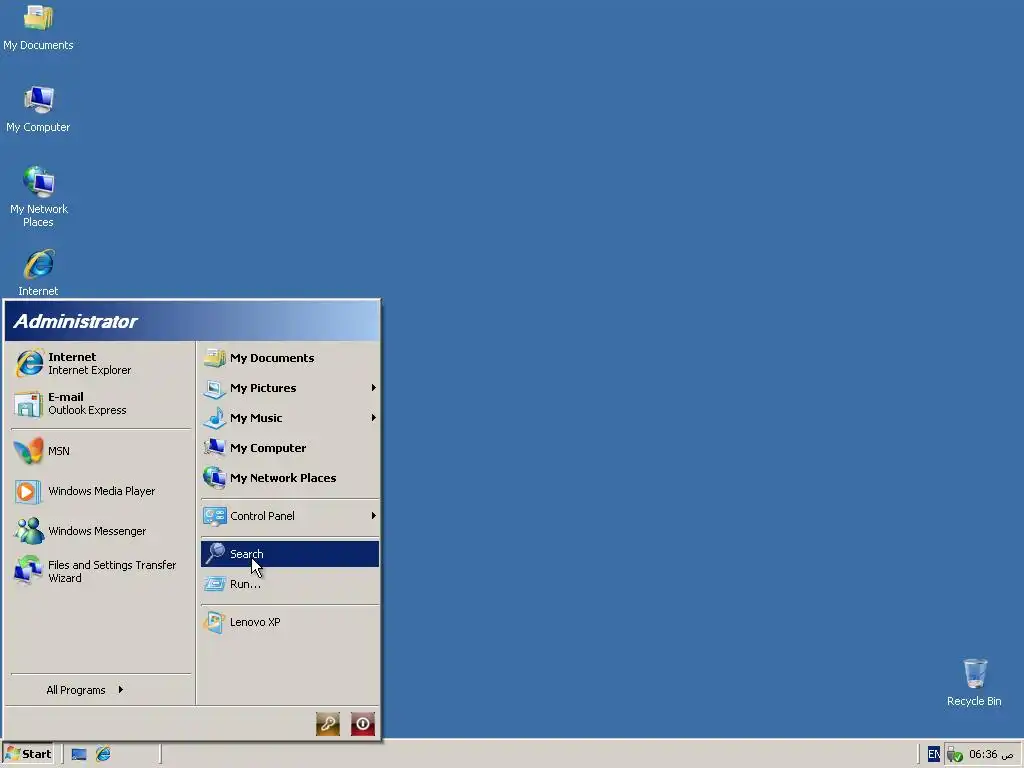Expand All Programs list
The height and width of the screenshot is (768, 1024).
point(85,690)
